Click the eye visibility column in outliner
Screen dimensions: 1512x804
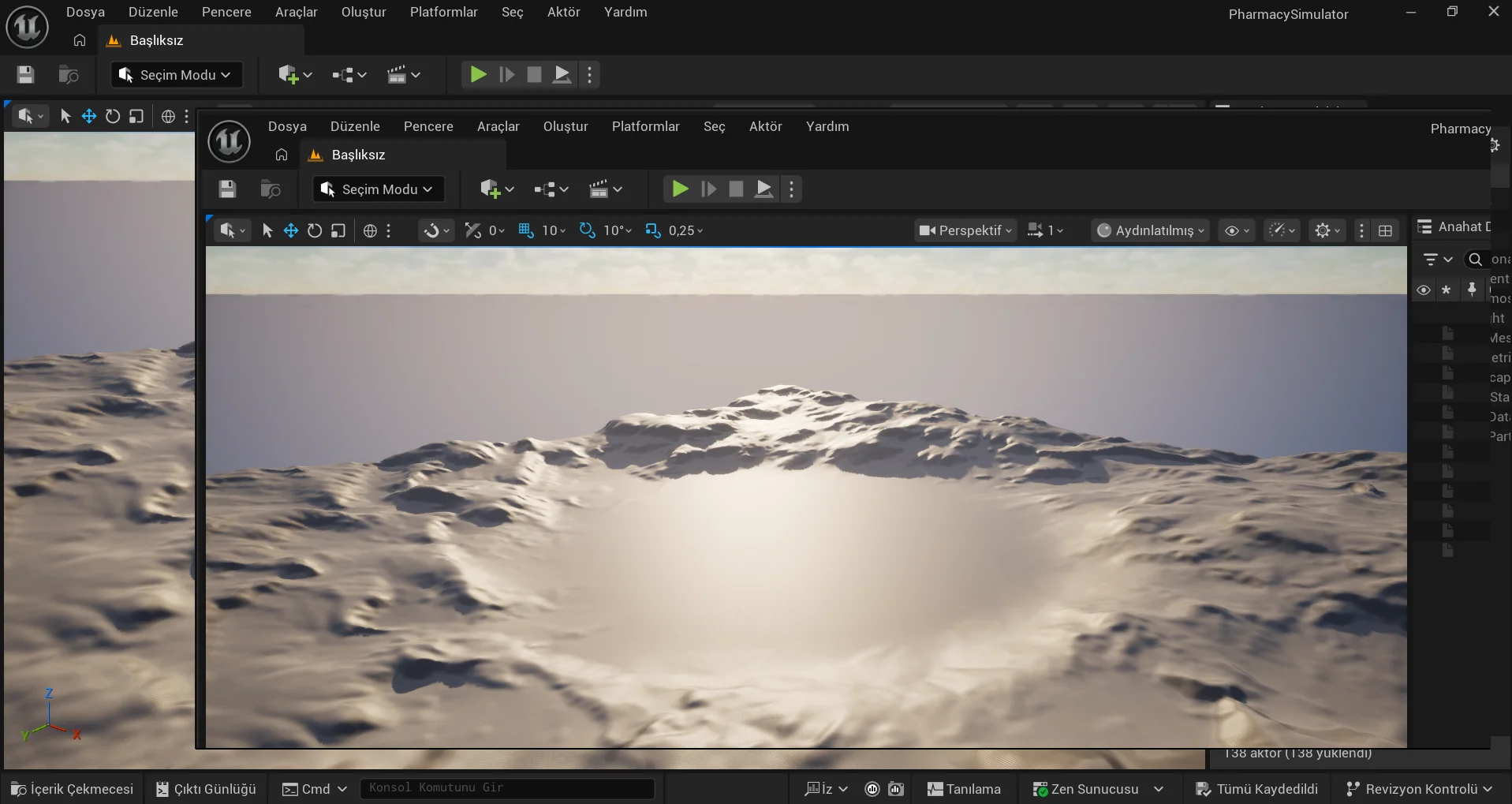click(x=1424, y=290)
